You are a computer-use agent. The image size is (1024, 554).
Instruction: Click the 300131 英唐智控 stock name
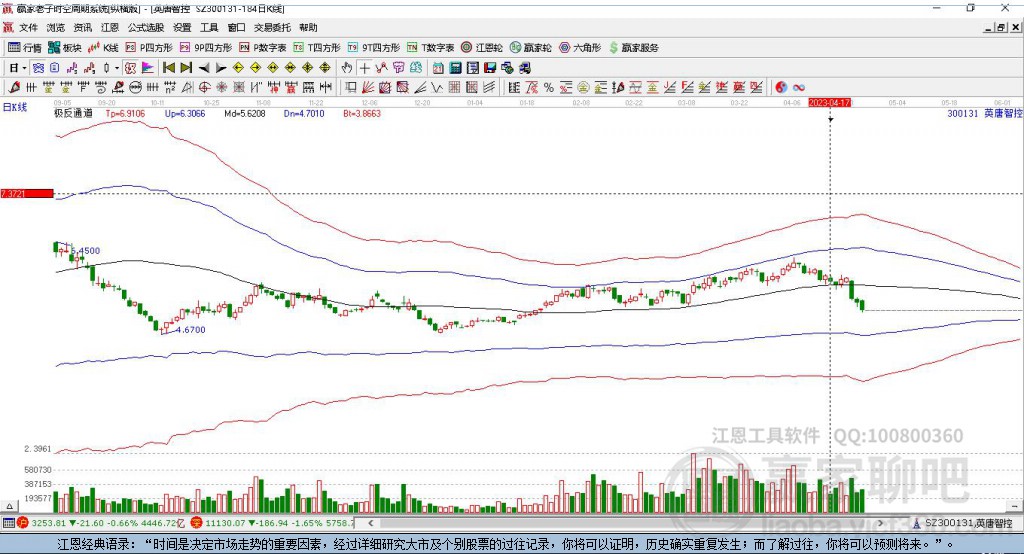[x=985, y=113]
